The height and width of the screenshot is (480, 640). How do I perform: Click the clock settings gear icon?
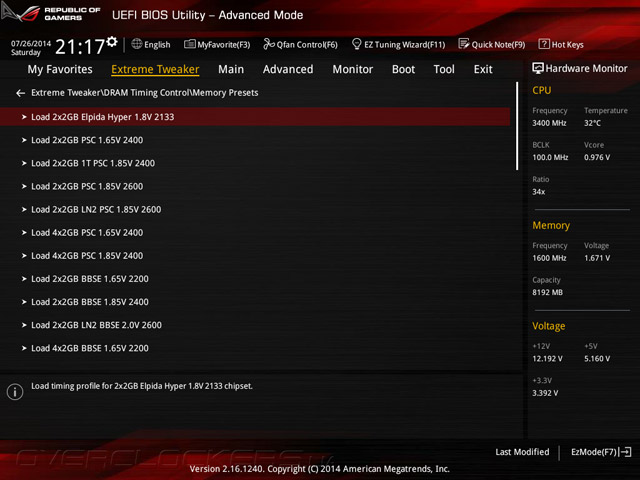click(112, 41)
